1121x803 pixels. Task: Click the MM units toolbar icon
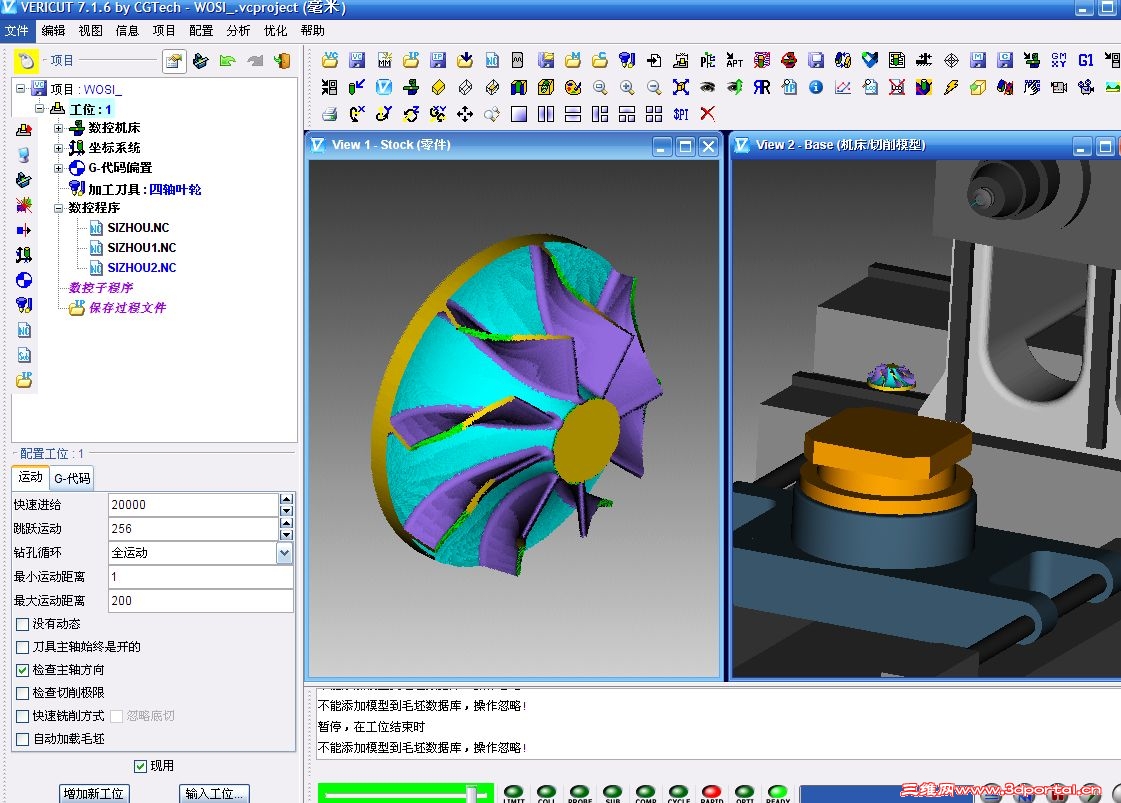pos(384,60)
